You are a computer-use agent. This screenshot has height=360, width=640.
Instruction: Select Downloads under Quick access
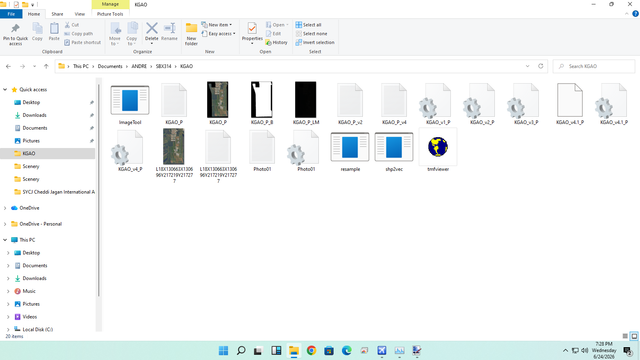pos(34,115)
